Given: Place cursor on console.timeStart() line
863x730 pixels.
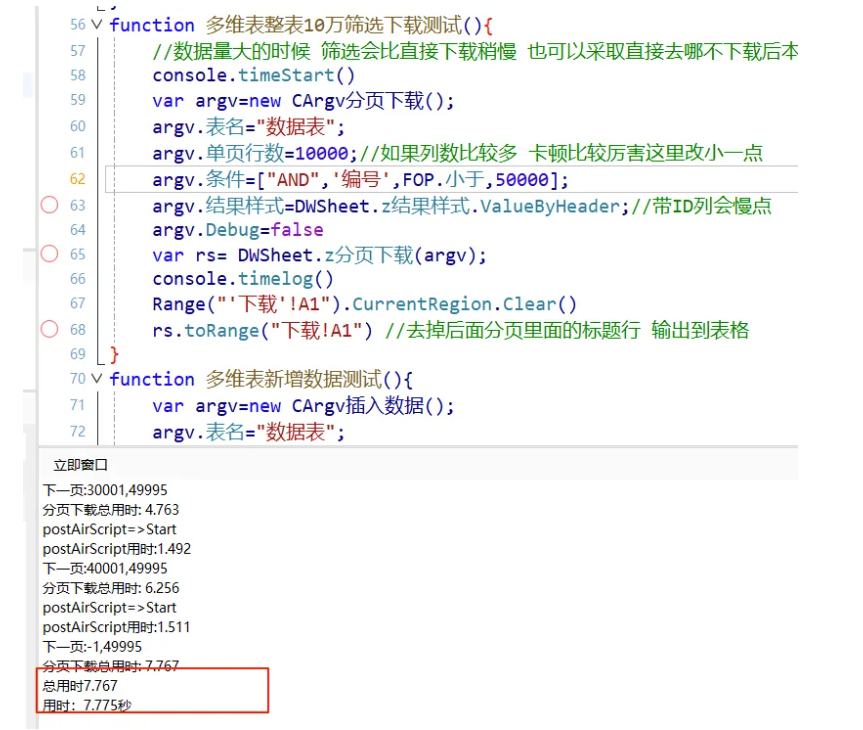Looking at the screenshot, I should [254, 75].
